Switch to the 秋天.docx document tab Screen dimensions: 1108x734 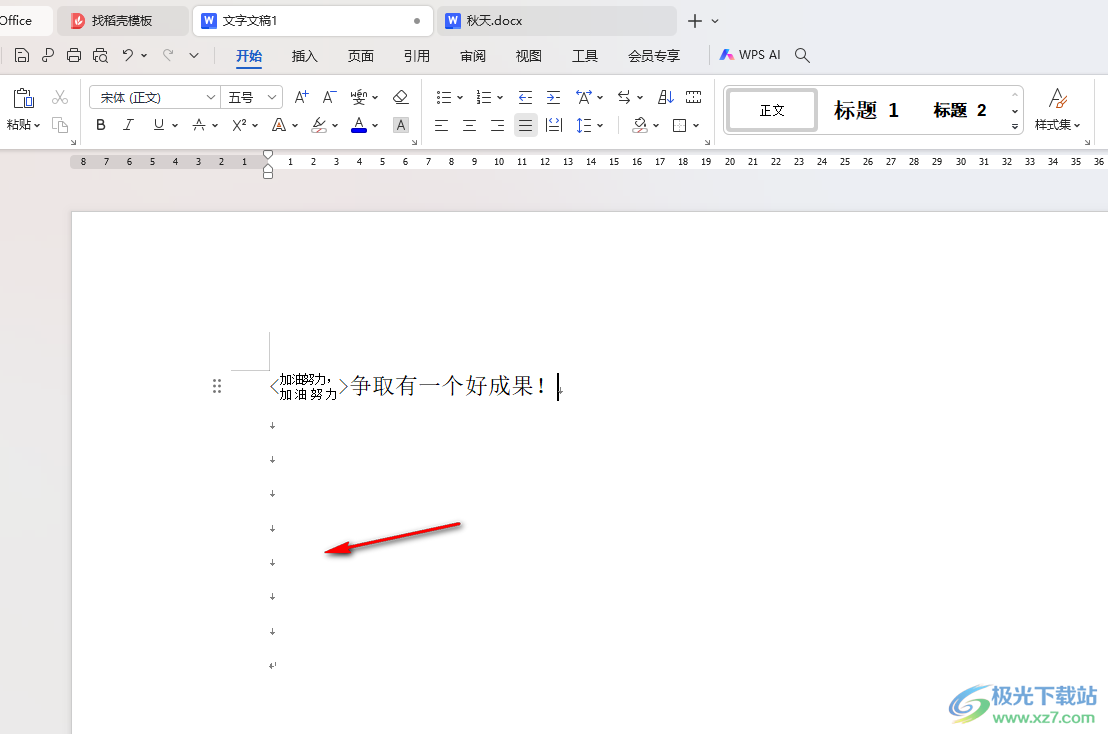(557, 20)
